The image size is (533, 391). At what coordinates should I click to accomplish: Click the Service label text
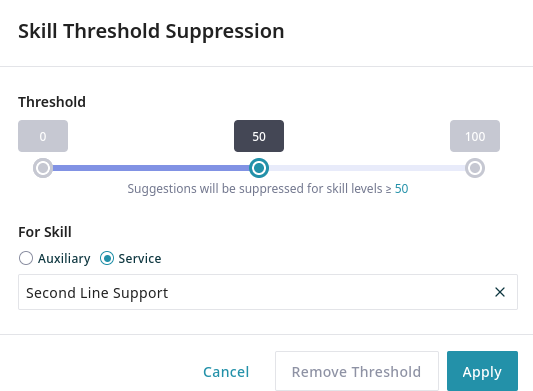140,259
